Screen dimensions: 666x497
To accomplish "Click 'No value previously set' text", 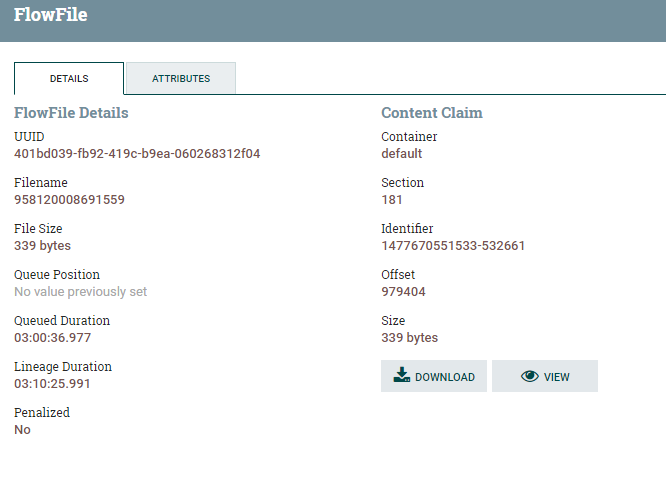I will click(x=81, y=292).
